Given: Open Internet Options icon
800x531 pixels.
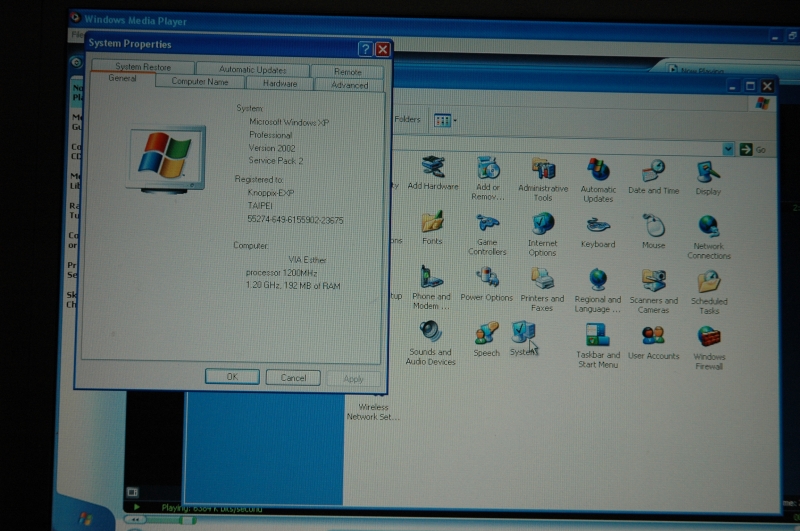Looking at the screenshot, I should tap(542, 235).
